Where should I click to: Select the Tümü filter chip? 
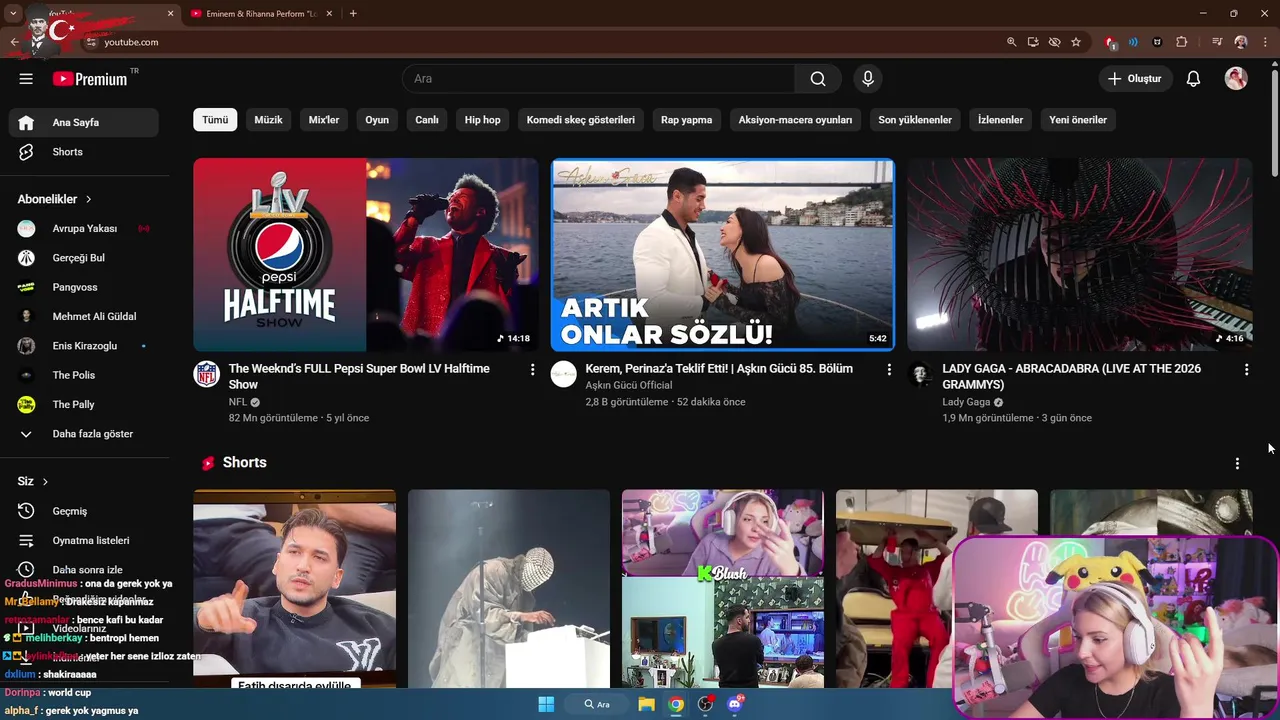pos(215,120)
